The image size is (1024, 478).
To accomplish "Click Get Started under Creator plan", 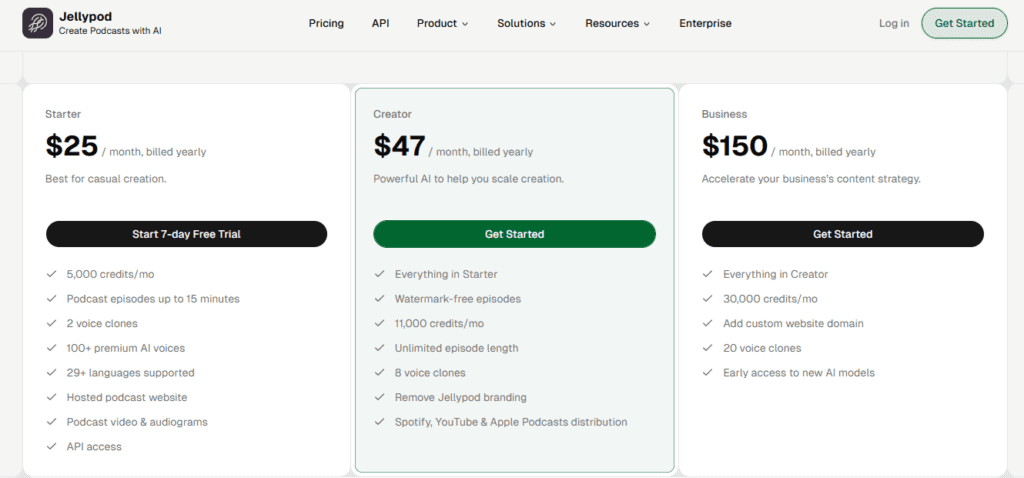I will (x=514, y=234).
